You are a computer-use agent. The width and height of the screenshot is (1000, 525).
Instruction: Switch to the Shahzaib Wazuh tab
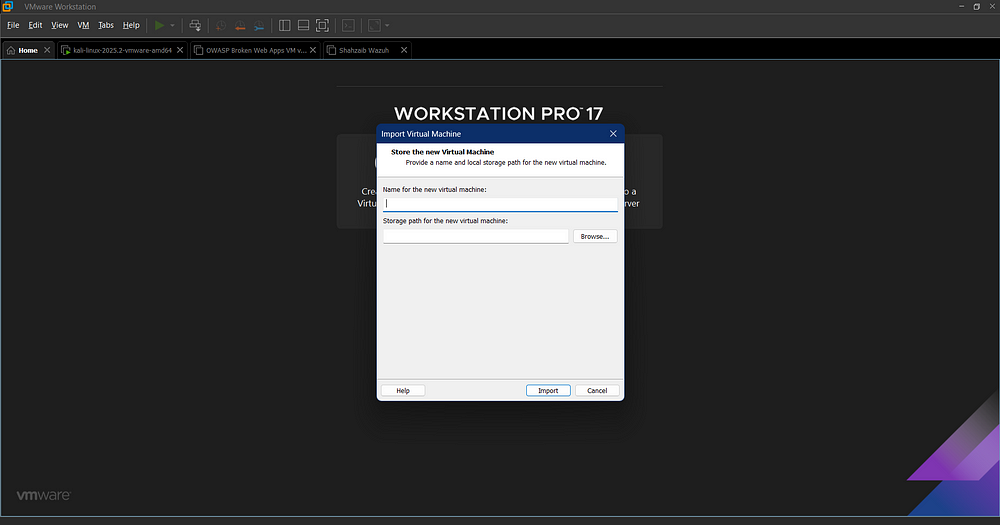[x=367, y=50]
